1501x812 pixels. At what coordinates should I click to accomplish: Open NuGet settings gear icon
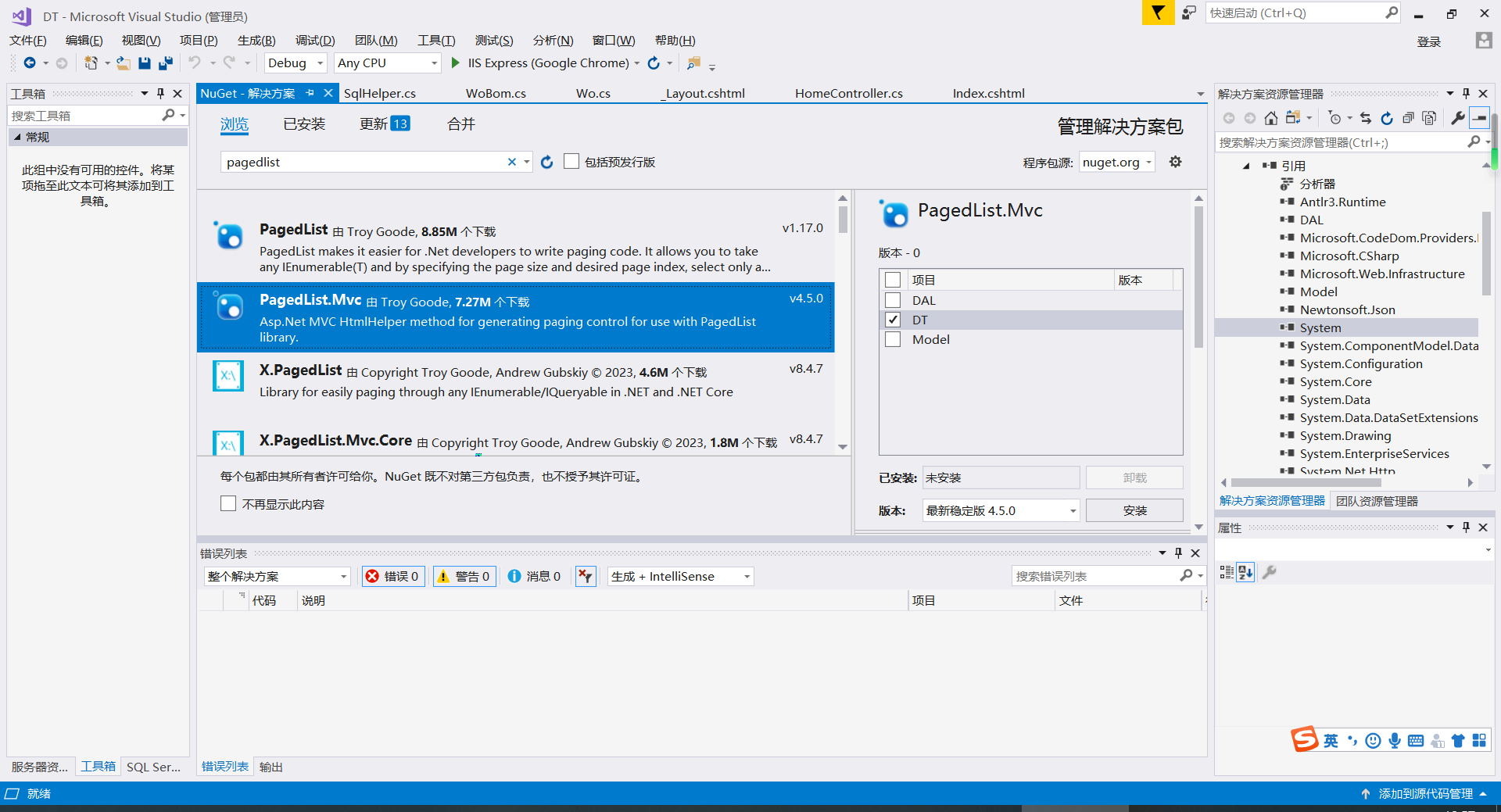pyautogui.click(x=1175, y=162)
